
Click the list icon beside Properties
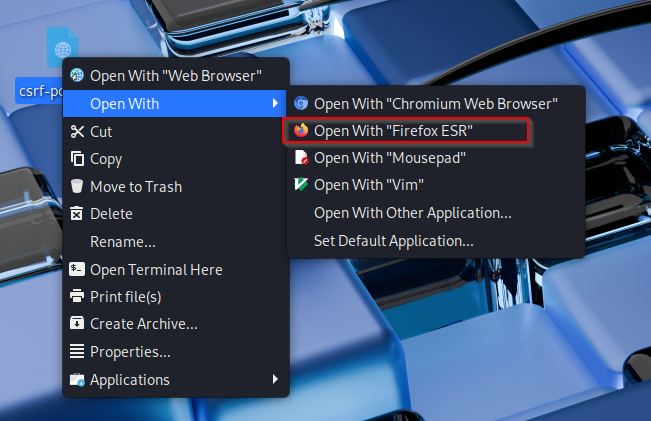point(77,351)
